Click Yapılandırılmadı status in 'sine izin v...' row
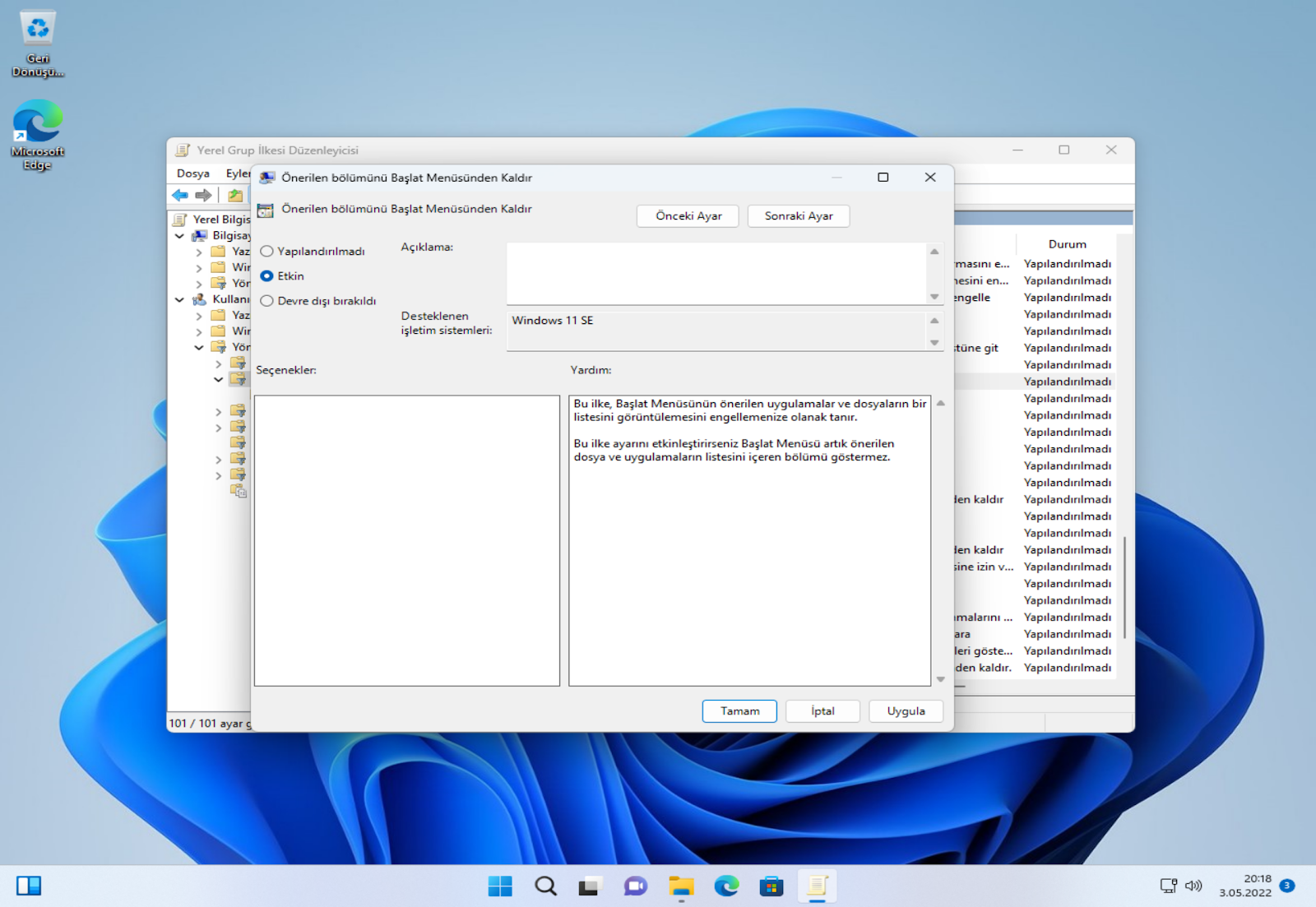1316x907 pixels. pos(1067,567)
